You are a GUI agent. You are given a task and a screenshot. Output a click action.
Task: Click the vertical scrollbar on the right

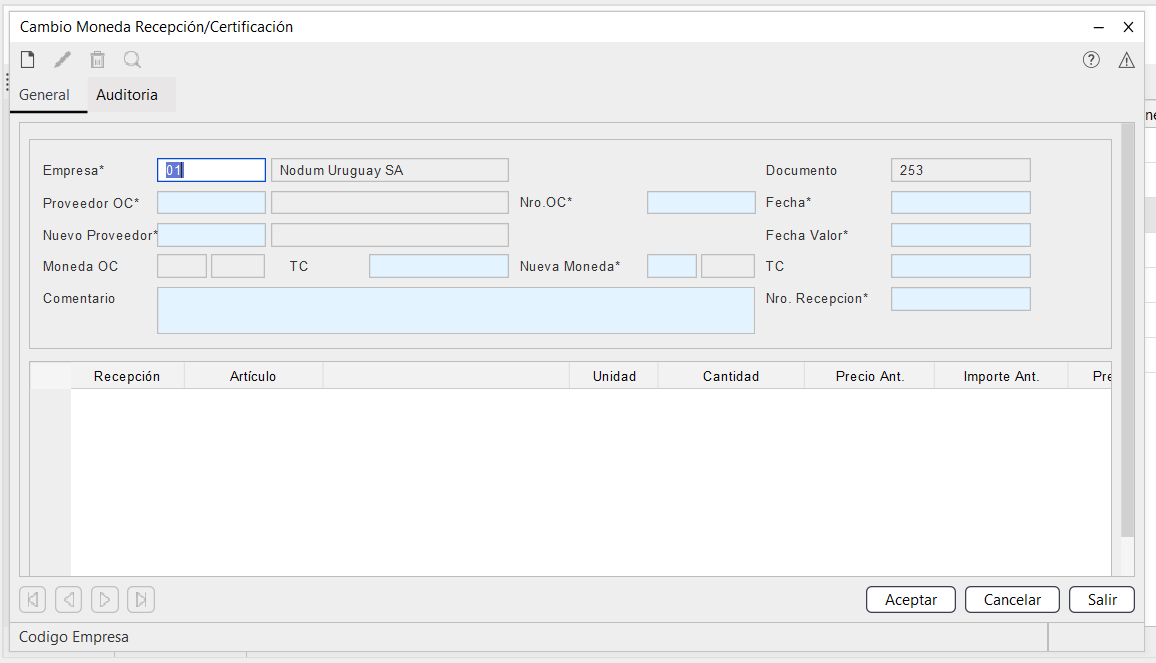tap(1127, 330)
